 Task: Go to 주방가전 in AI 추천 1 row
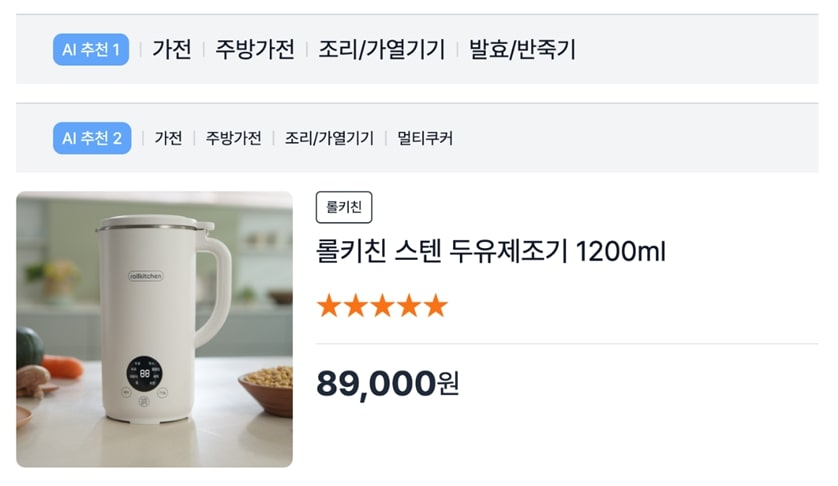255,49
